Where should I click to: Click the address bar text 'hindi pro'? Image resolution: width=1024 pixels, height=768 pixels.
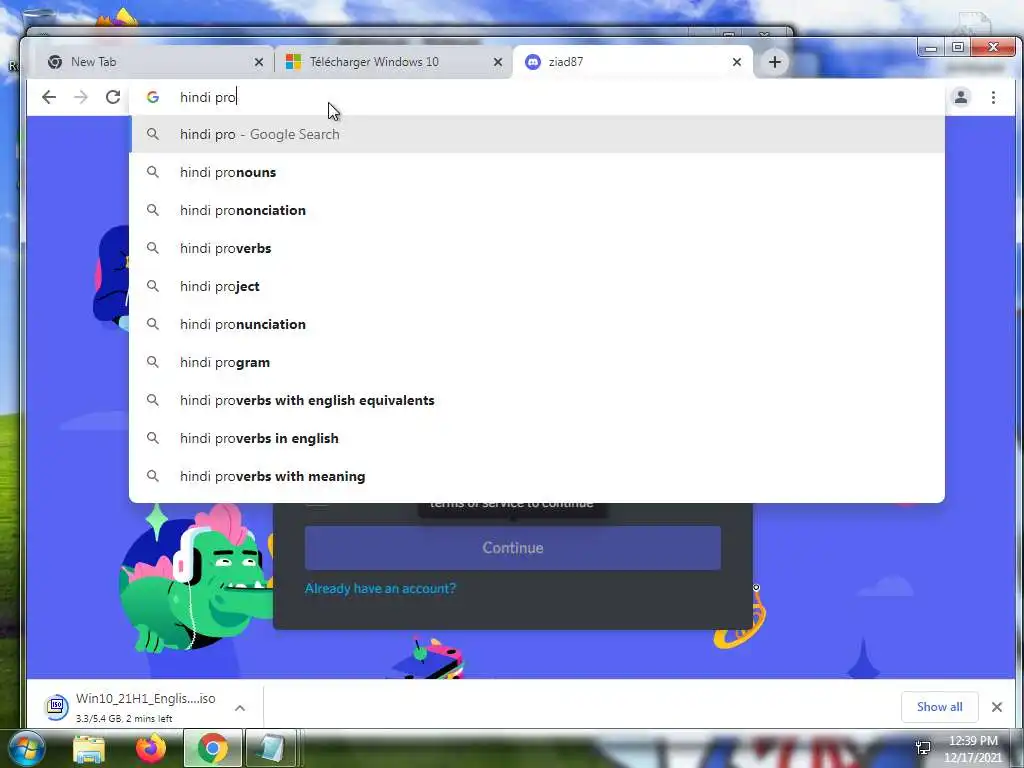click(x=208, y=97)
